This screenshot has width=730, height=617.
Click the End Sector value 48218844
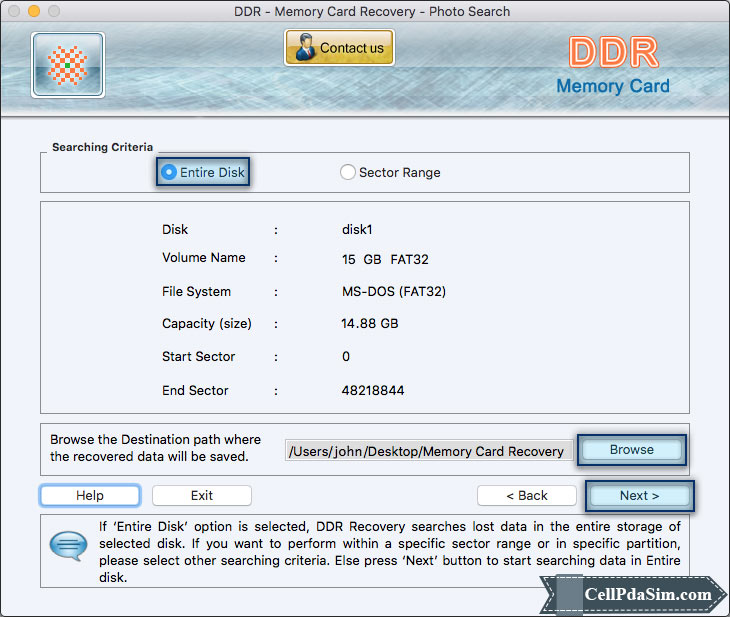coord(373,390)
